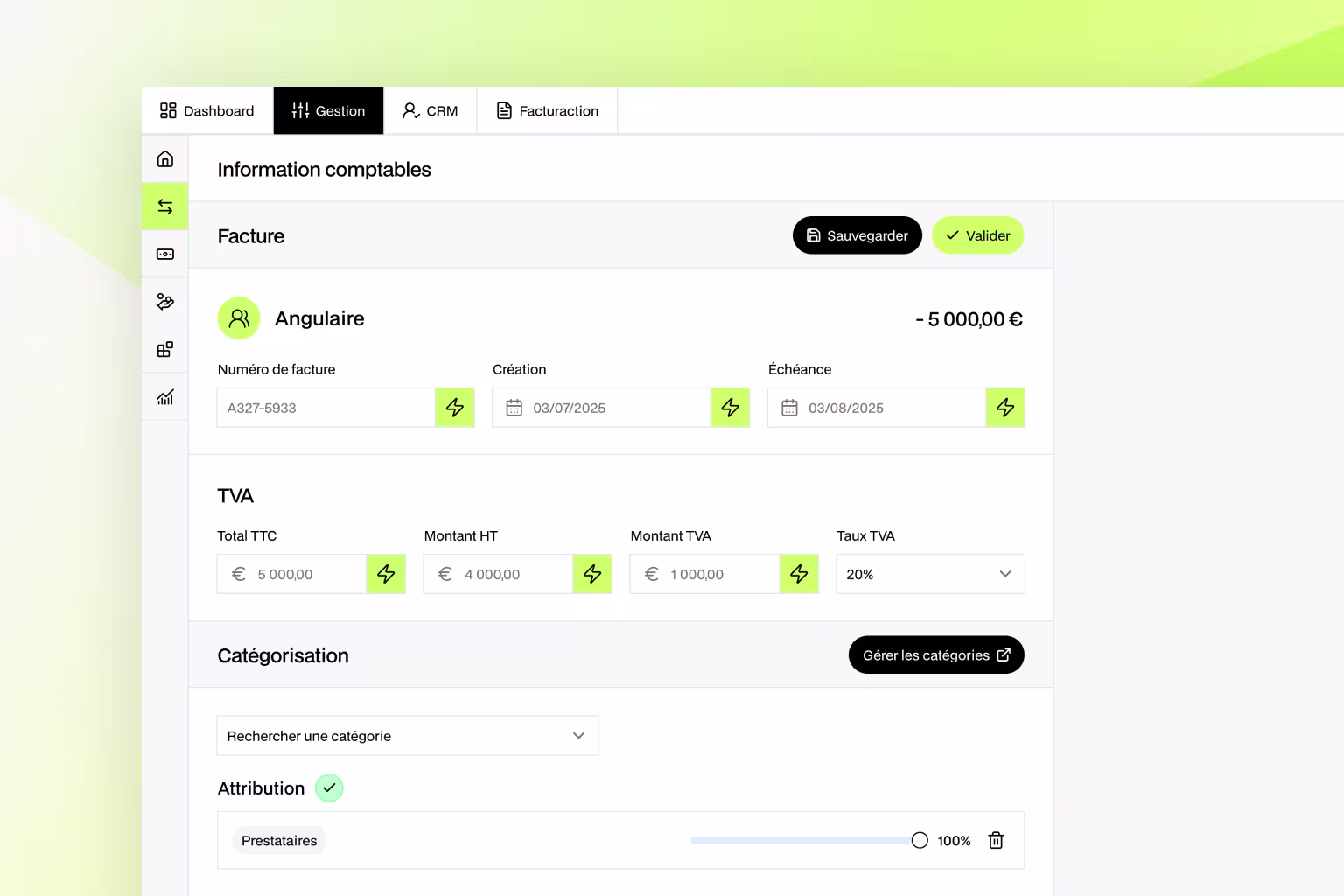Click lightning icon beside Échéance date
Viewport: 1344px width, 896px height.
coord(1005,408)
